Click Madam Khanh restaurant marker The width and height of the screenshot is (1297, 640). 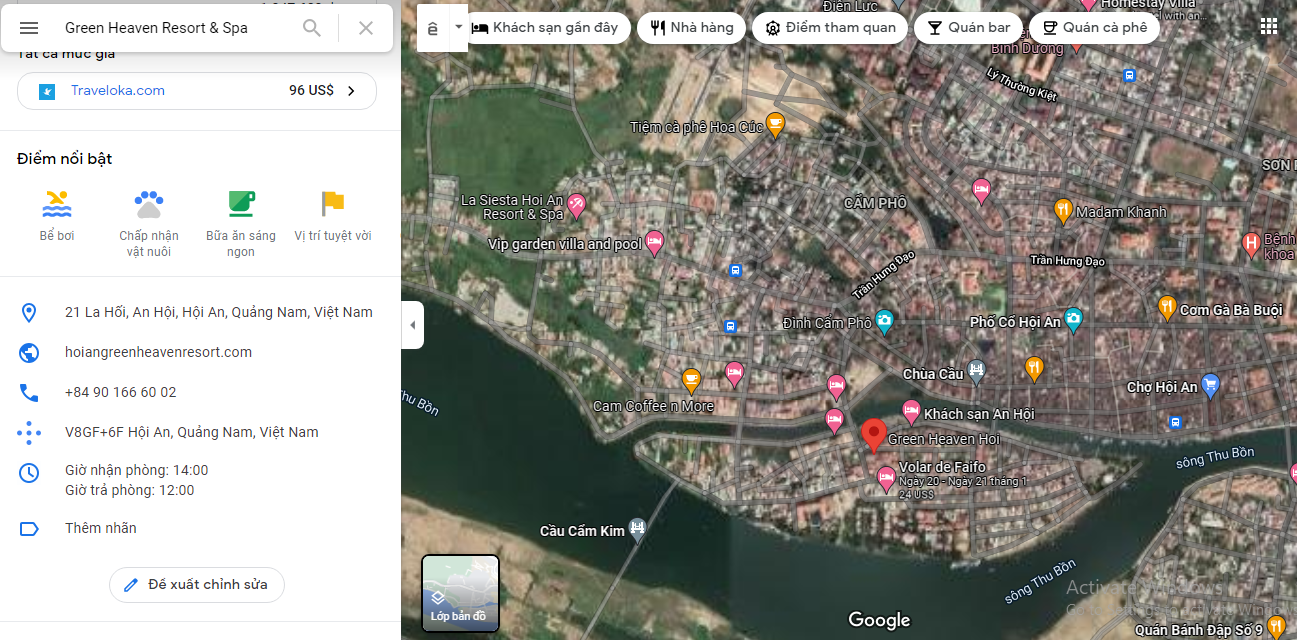[1063, 211]
